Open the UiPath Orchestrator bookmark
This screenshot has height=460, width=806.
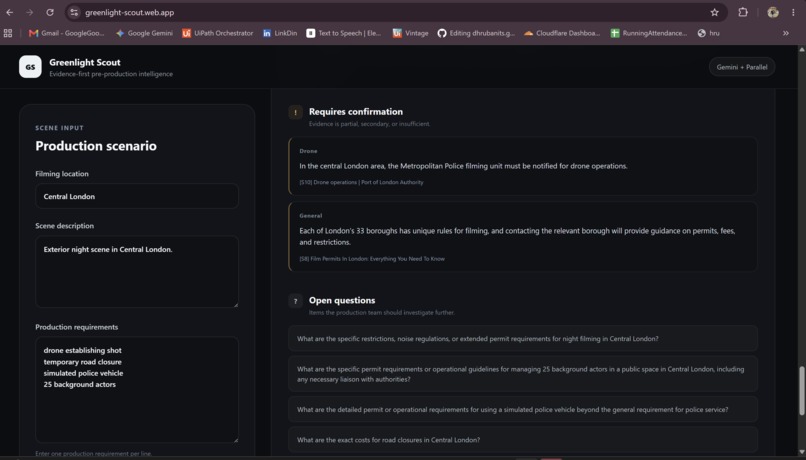(x=217, y=33)
